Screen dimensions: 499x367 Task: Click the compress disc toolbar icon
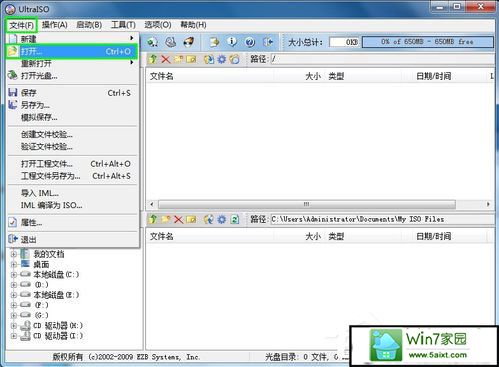coord(171,42)
